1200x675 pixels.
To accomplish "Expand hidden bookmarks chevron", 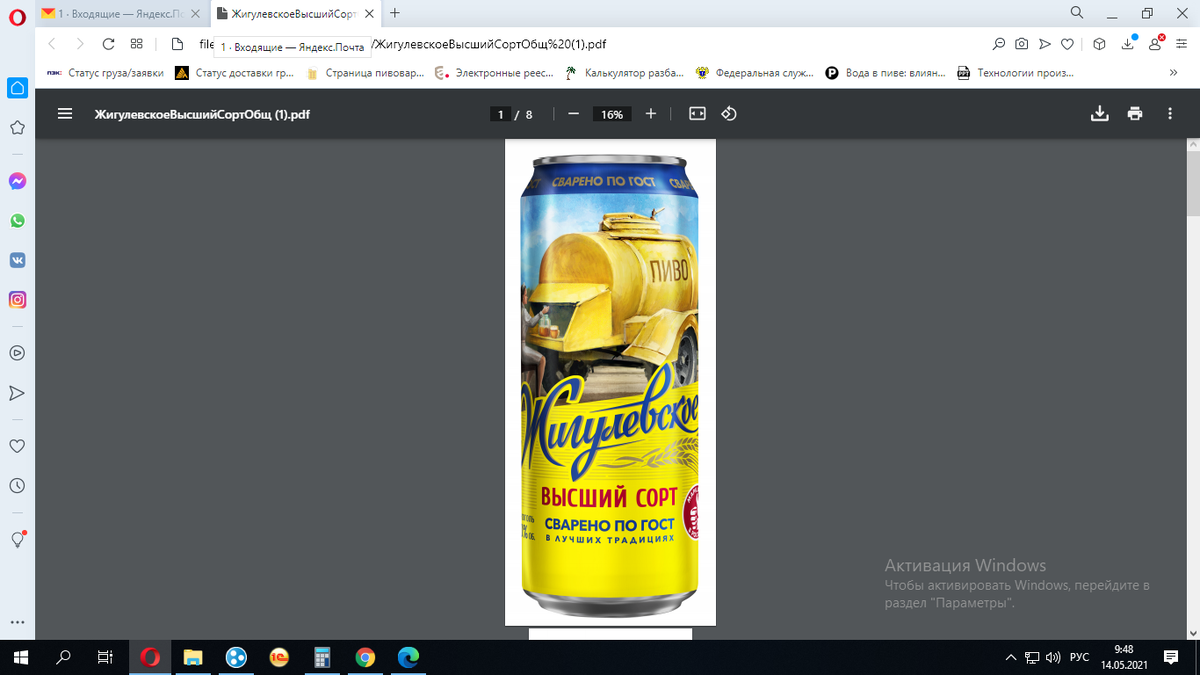I will [1173, 73].
